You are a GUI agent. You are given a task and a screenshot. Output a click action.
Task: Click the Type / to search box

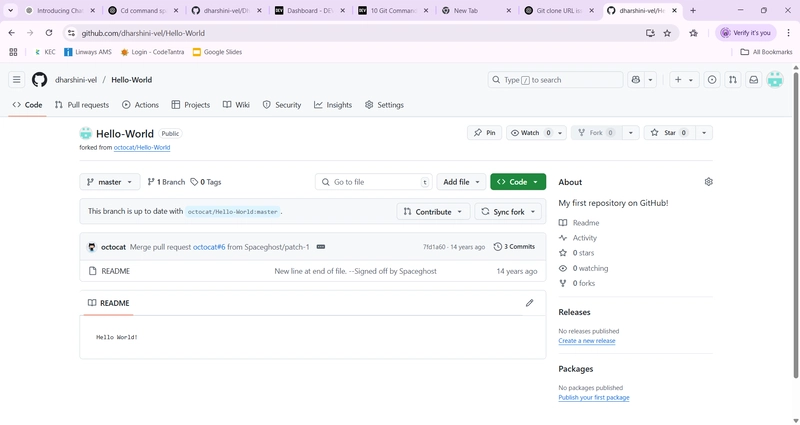(555, 80)
